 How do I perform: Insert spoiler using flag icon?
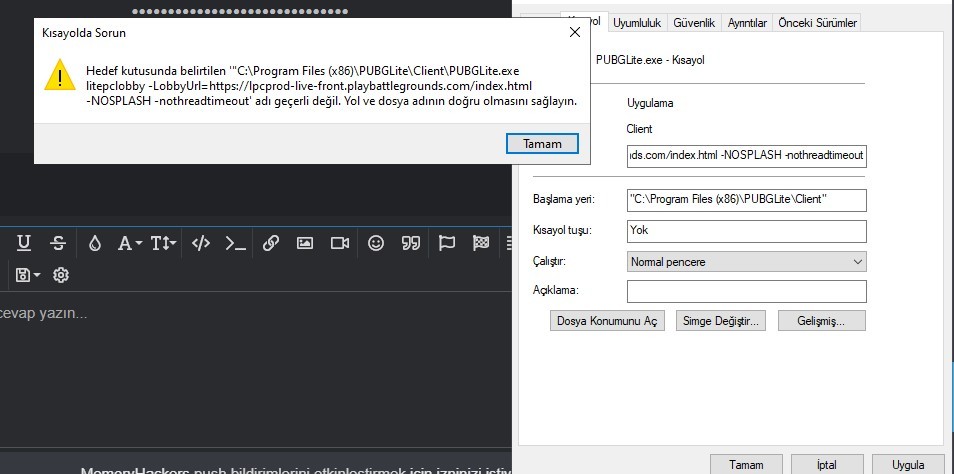tap(447, 243)
